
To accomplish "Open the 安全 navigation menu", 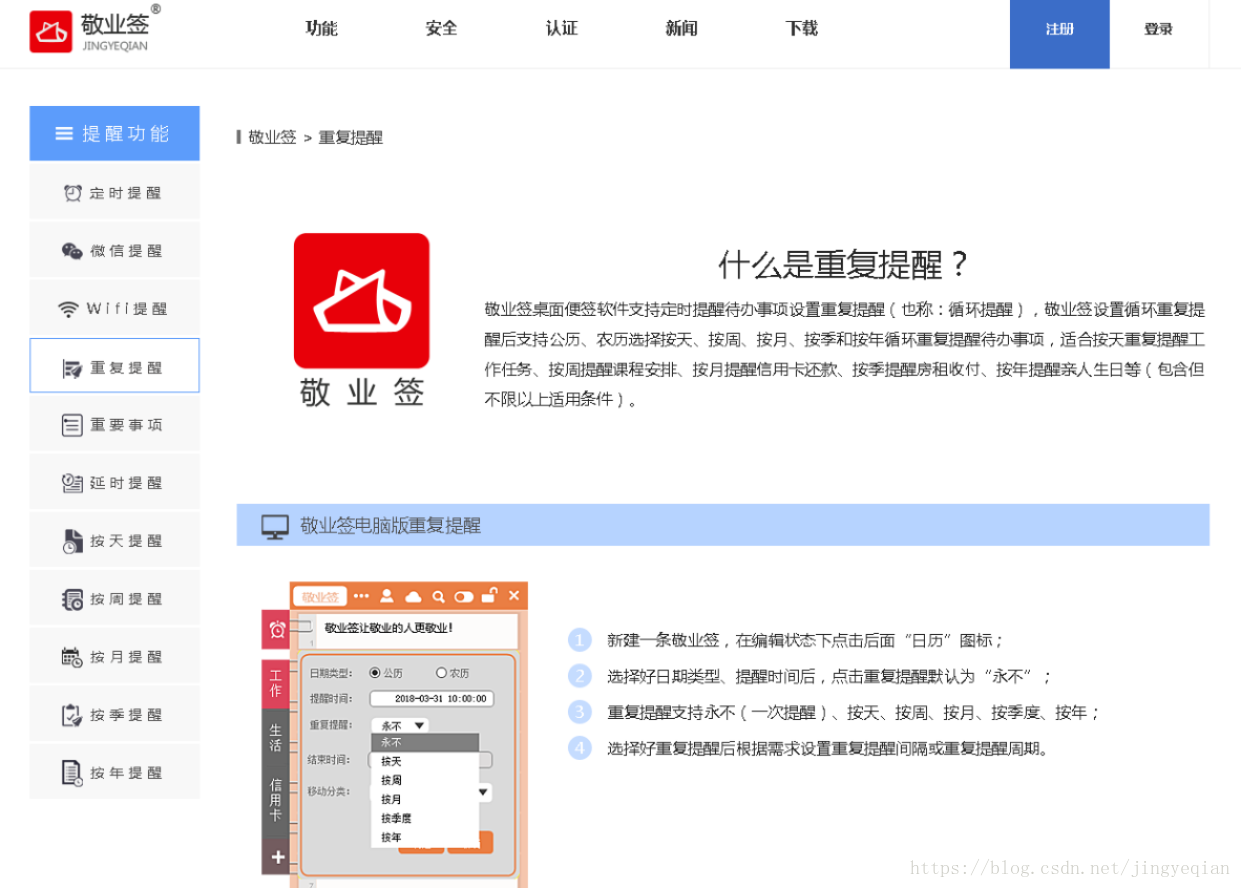I will pyautogui.click(x=441, y=29).
